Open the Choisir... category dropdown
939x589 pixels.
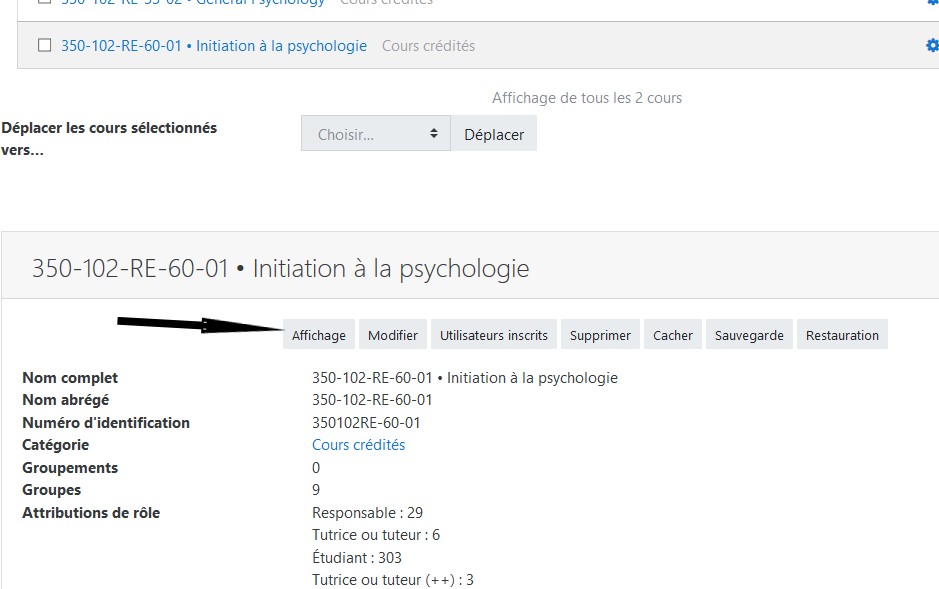point(376,134)
